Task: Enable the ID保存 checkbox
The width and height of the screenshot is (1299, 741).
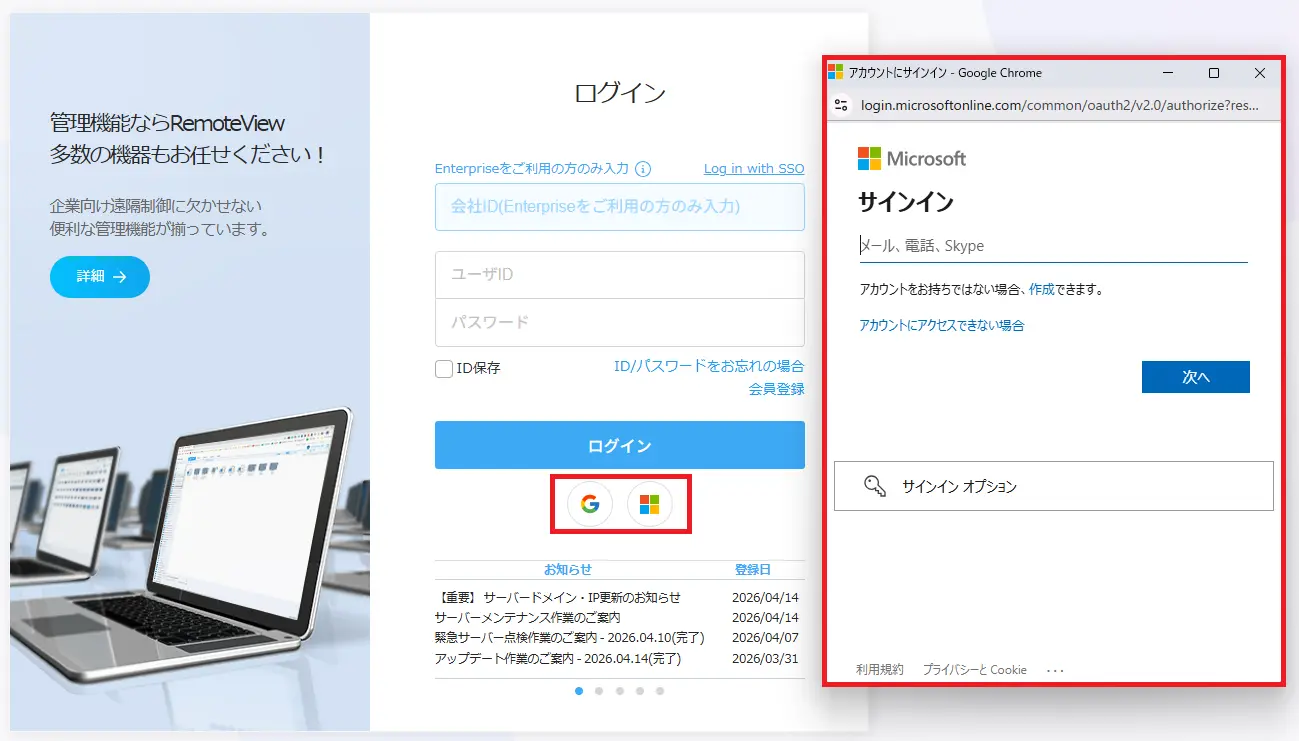Action: point(443,368)
